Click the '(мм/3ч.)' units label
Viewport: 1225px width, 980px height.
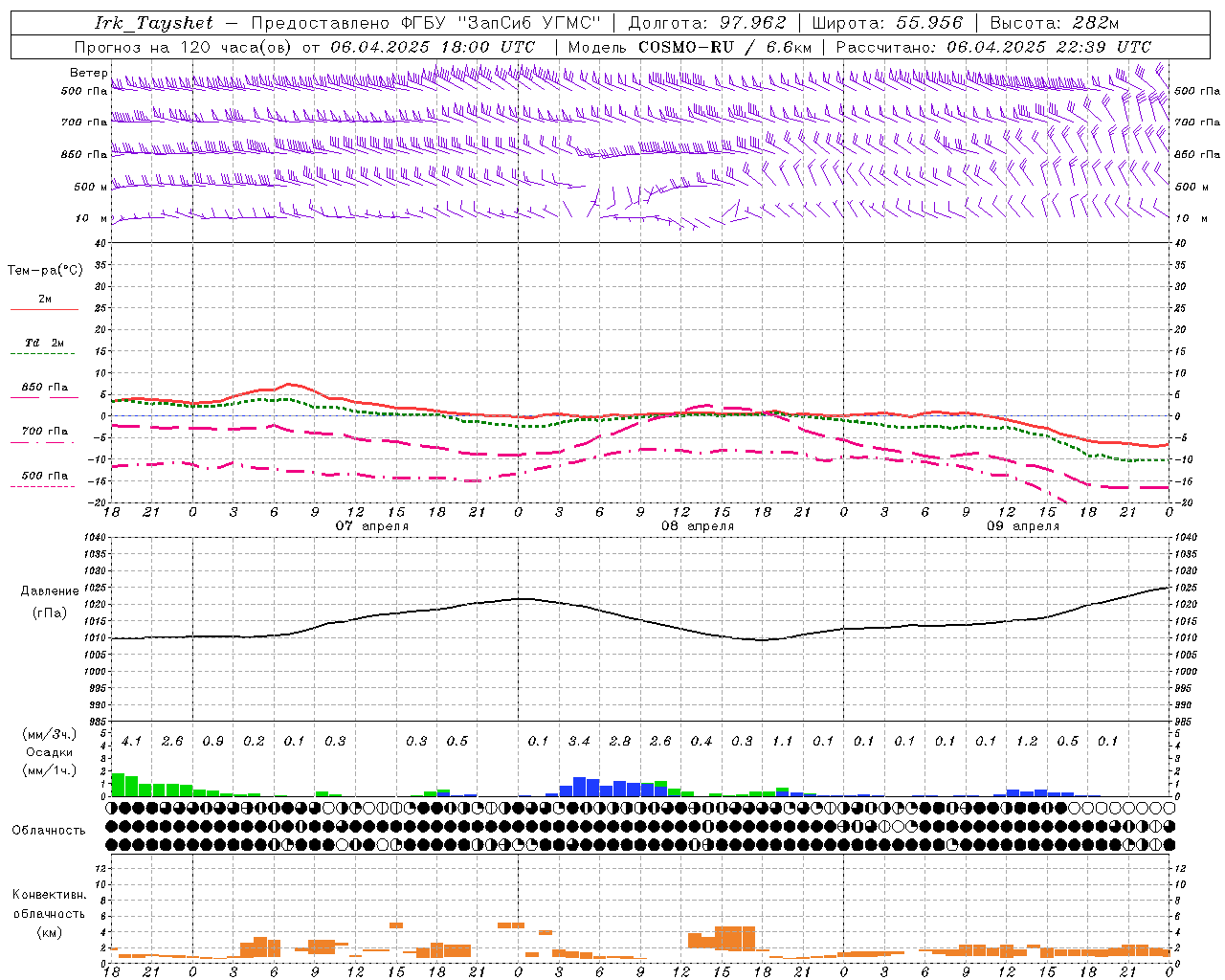pos(50,735)
